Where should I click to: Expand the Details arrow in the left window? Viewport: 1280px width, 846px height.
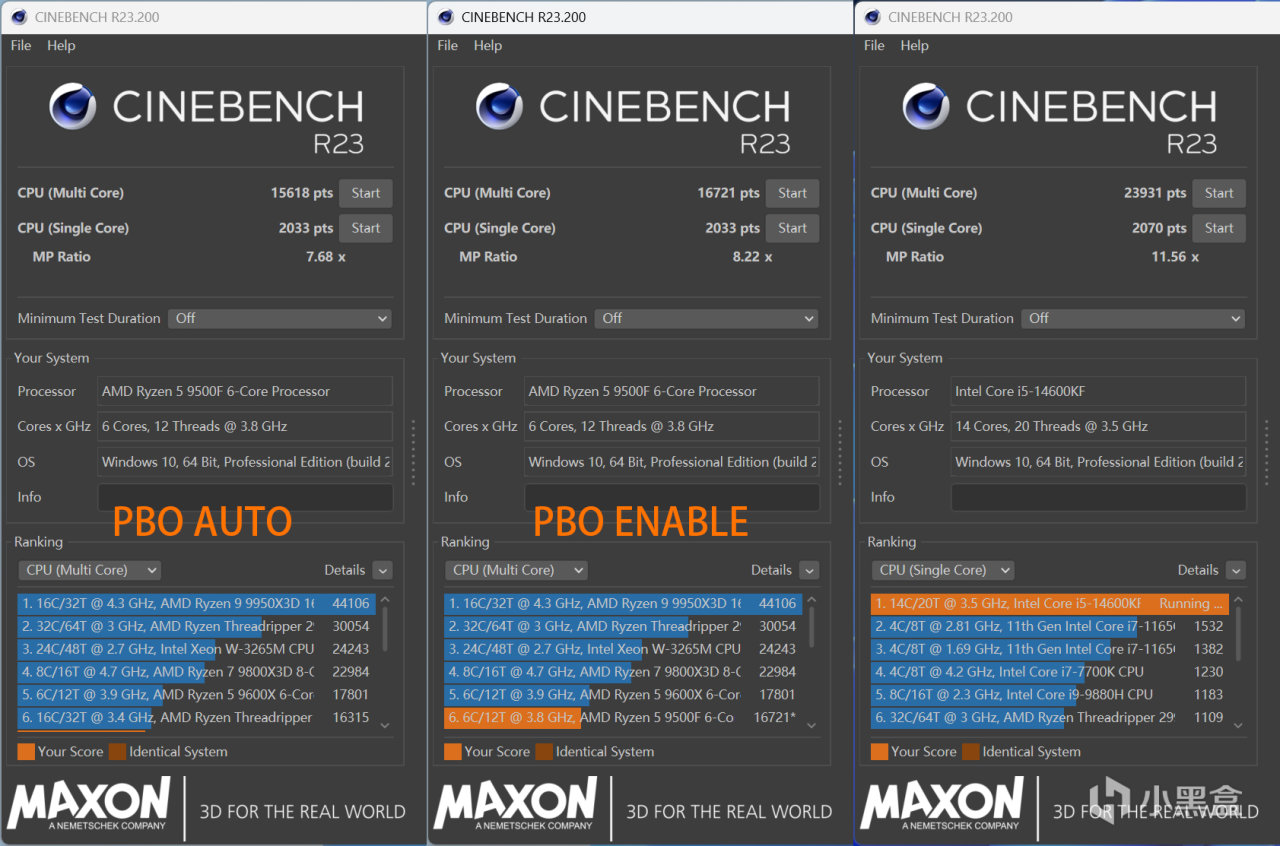pyautogui.click(x=382, y=570)
